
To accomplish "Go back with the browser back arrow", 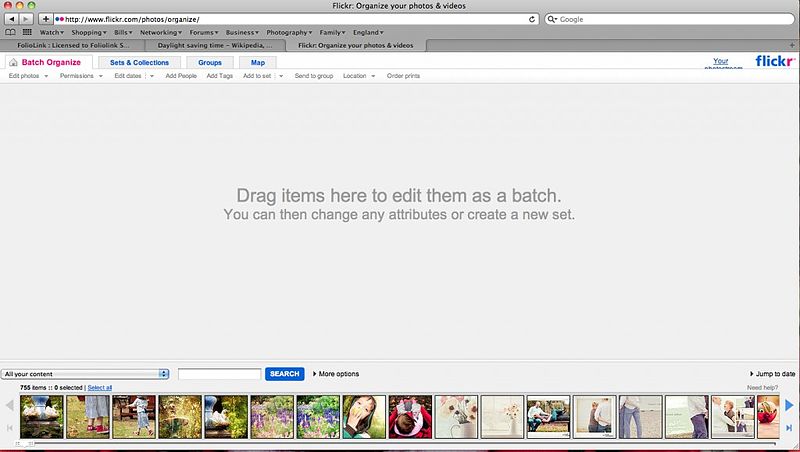I will (12, 19).
